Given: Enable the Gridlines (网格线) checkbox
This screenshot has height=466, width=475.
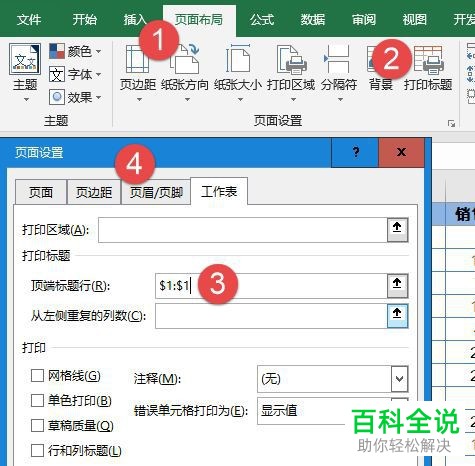Looking at the screenshot, I should click(x=37, y=376).
